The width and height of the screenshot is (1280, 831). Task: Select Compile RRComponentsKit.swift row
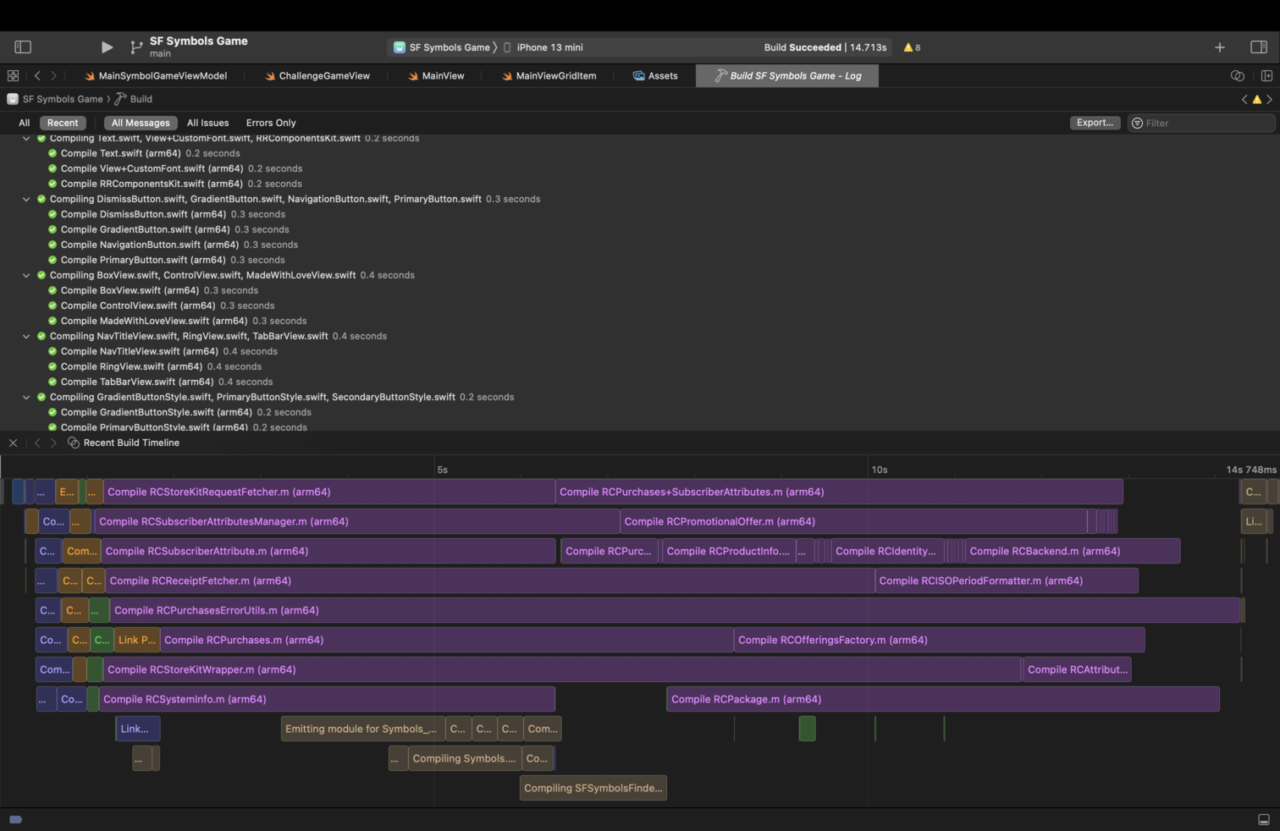(640, 183)
